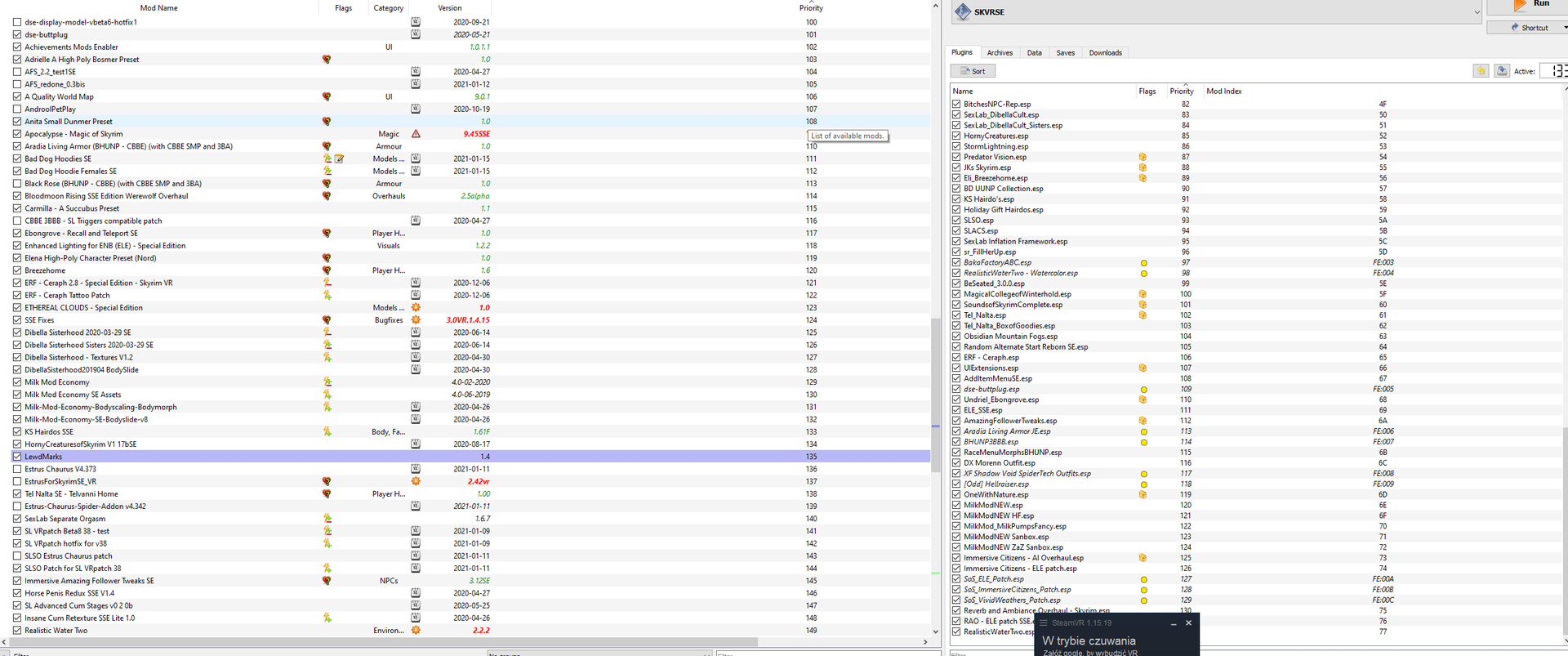Viewport: 1568px width, 656px height.
Task: Click the update icon on EstrusForSkyrimSE_VR row
Action: (x=416, y=481)
